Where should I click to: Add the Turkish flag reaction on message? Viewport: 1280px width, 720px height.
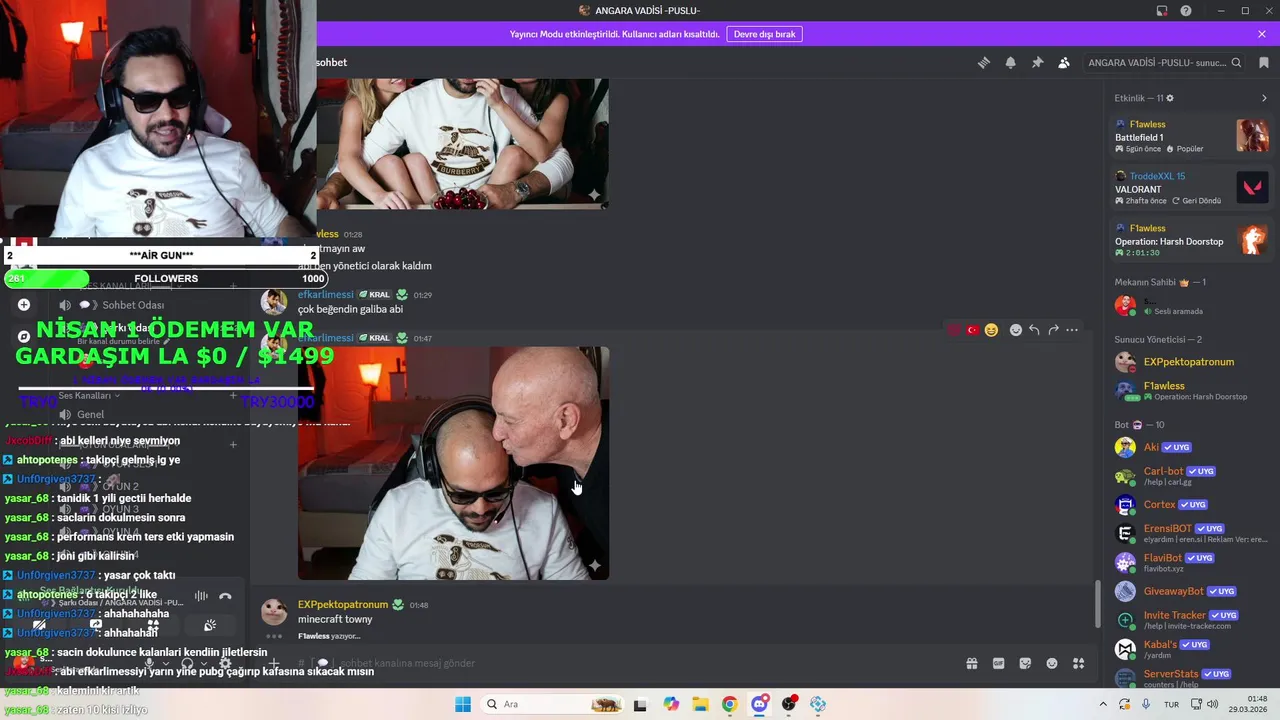pyautogui.click(x=972, y=330)
